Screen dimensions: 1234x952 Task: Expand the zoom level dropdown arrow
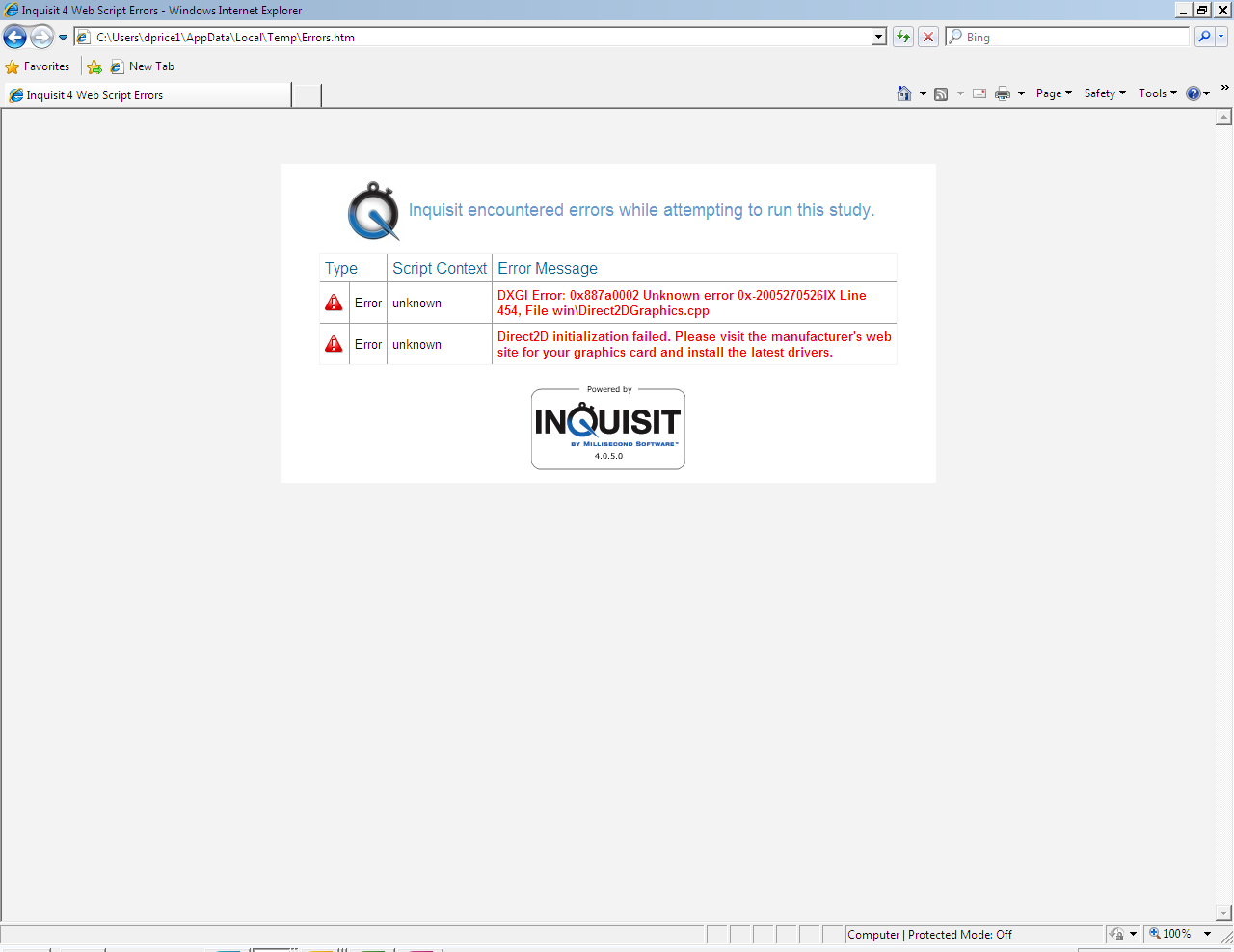[1207, 934]
